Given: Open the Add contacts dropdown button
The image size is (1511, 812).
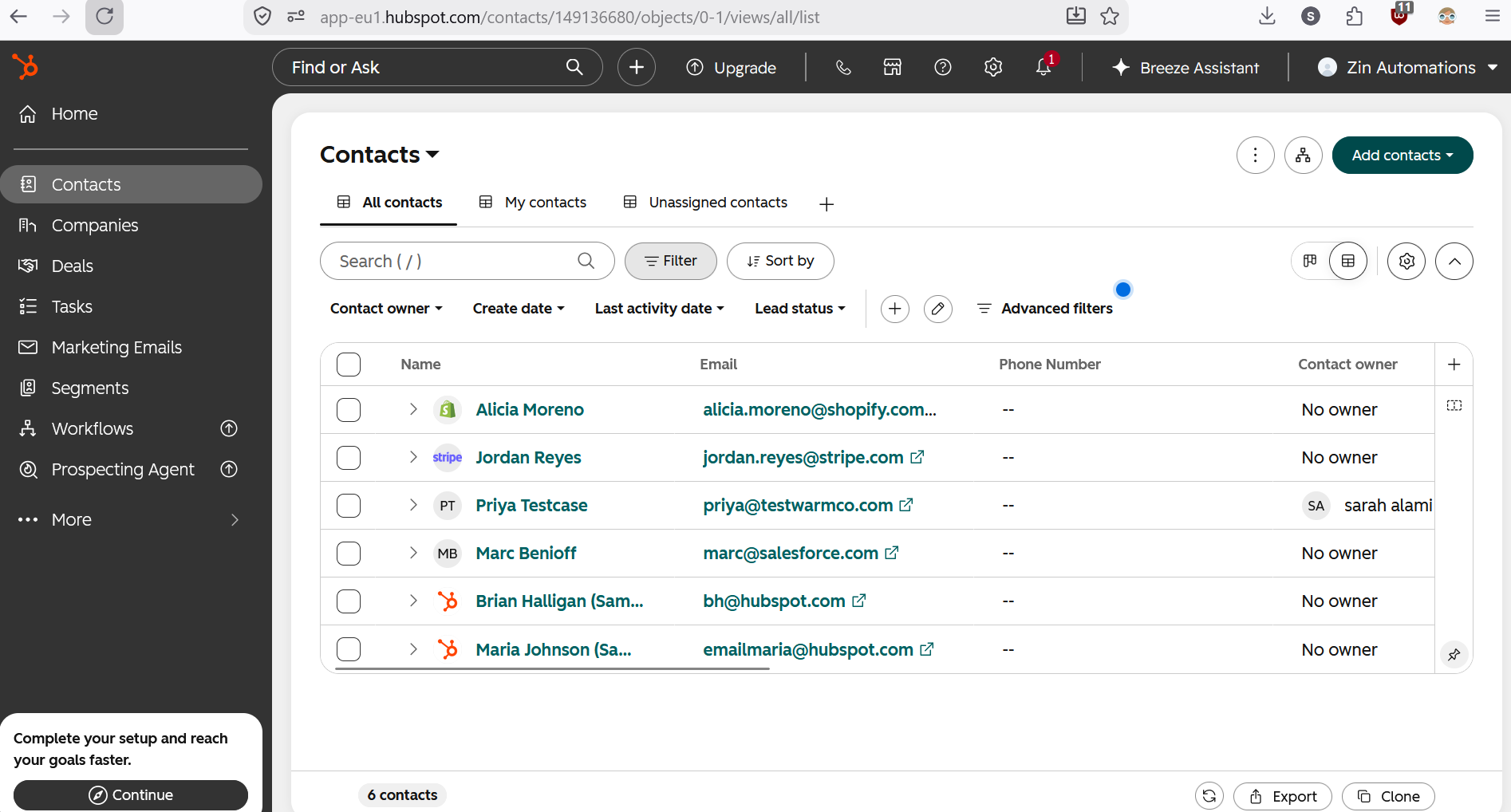Looking at the screenshot, I should tap(1403, 156).
